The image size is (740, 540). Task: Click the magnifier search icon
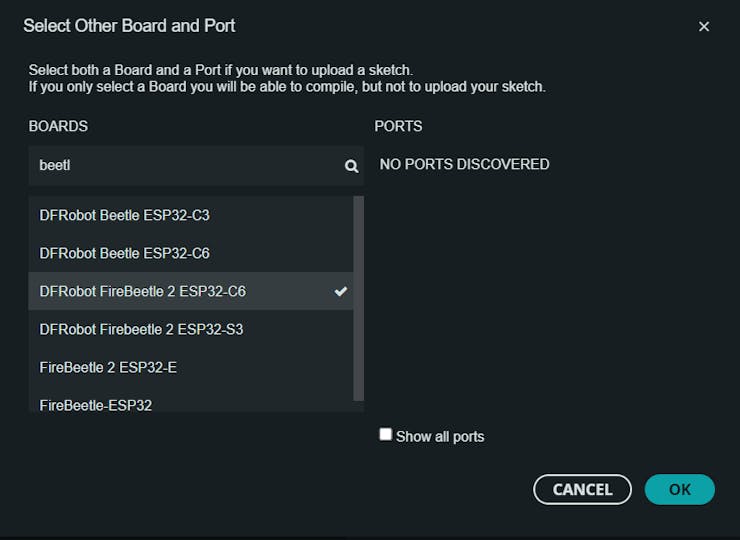[351, 166]
